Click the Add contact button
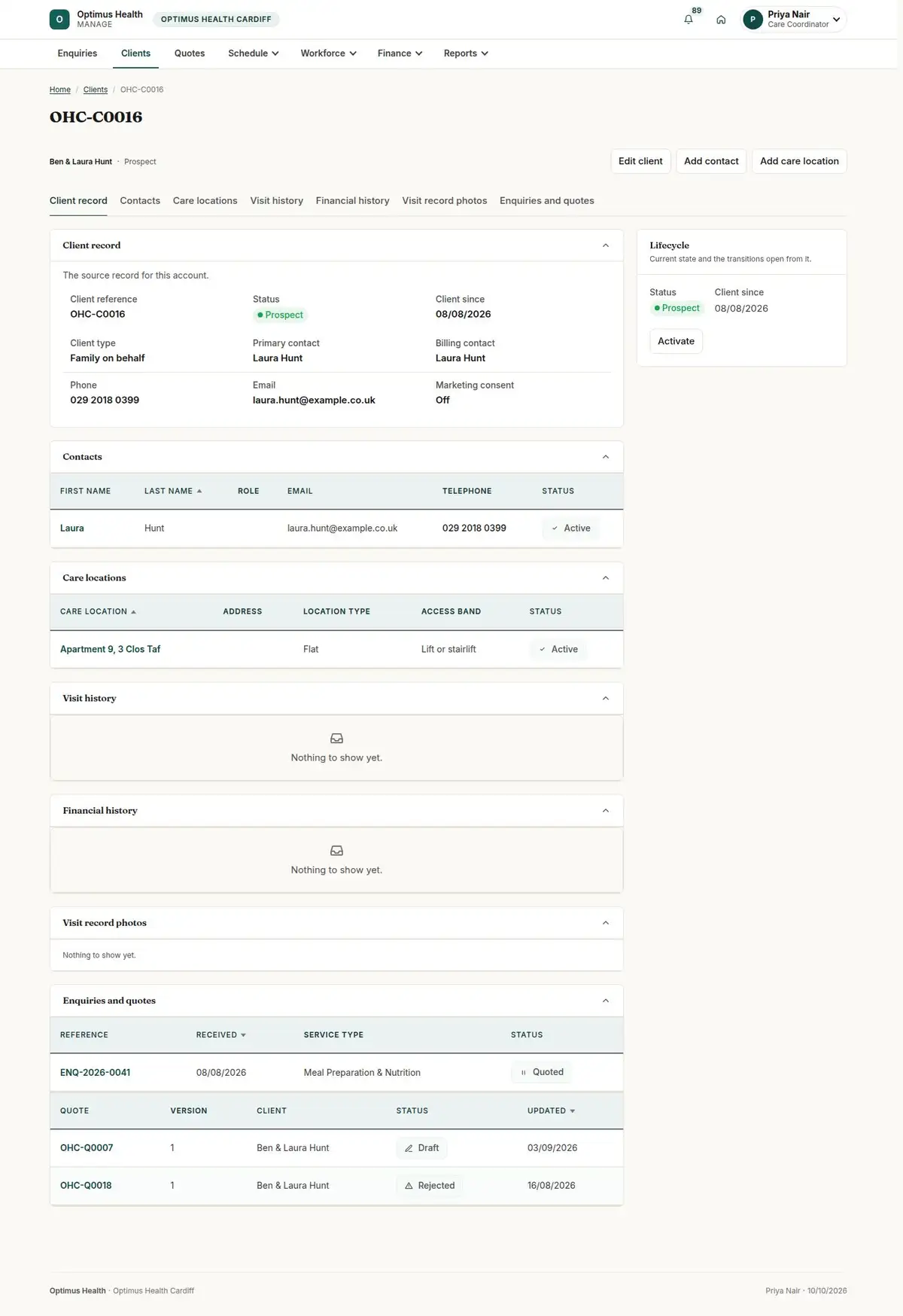Screen dimensions: 903x1316 pyautogui.click(x=711, y=161)
